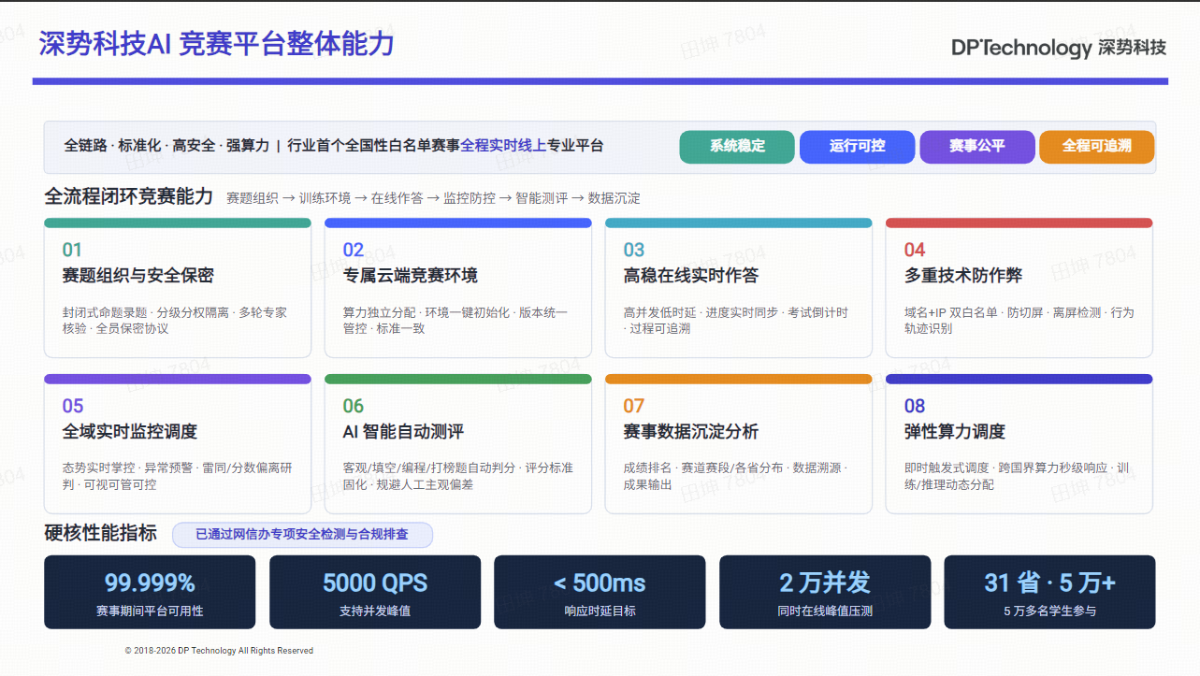Select the 支持并发峰值 caption
Screen dimensions: 1200x676
coord(375,610)
